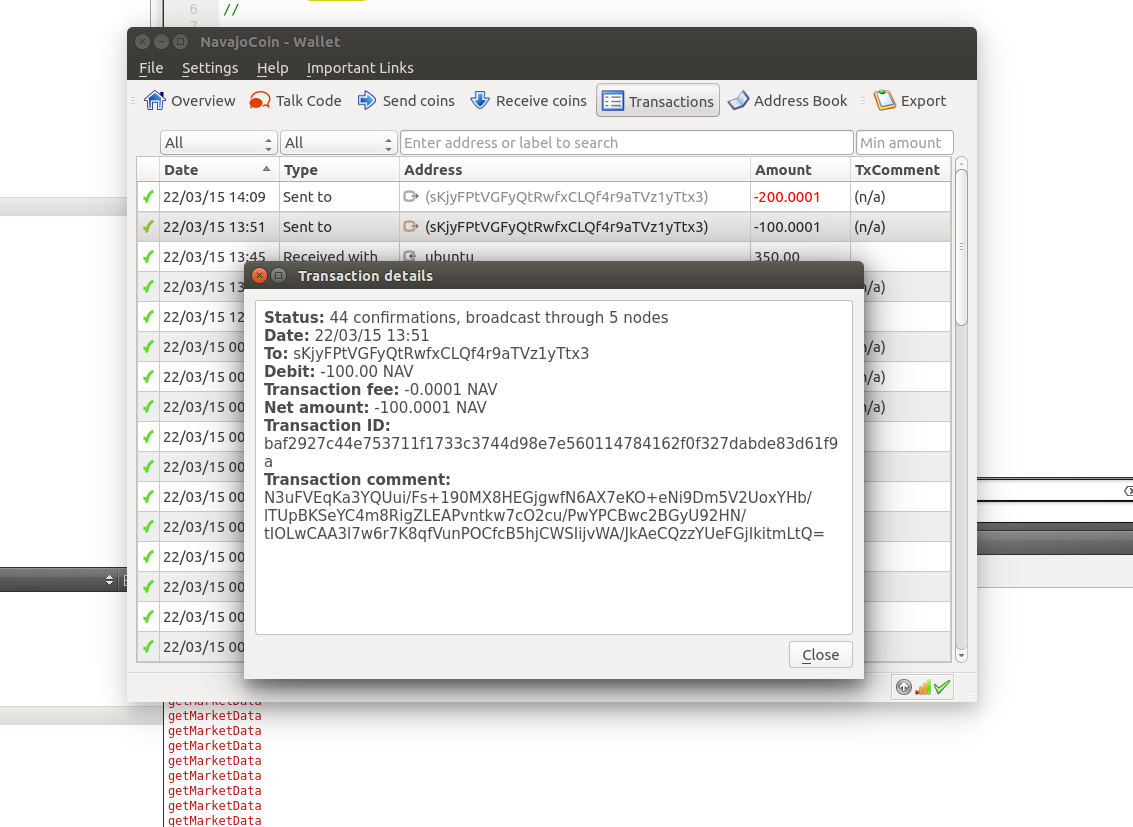Click amount 350.00 in the list
Viewport: 1133px width, 827px height.
(x=777, y=256)
